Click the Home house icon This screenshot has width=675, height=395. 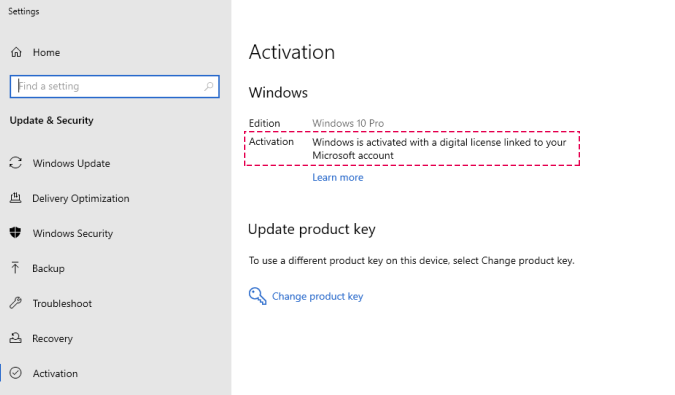pos(16,52)
